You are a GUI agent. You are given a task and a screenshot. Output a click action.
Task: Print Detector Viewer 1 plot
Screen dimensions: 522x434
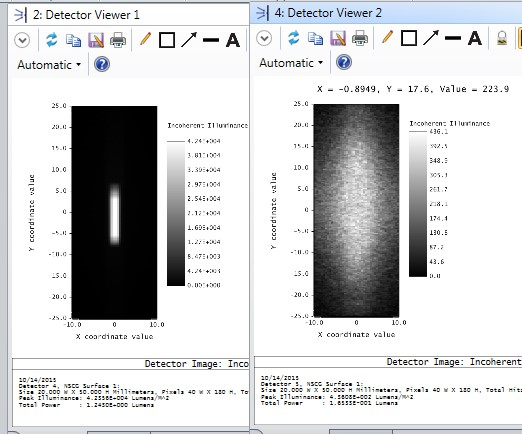tap(118, 40)
